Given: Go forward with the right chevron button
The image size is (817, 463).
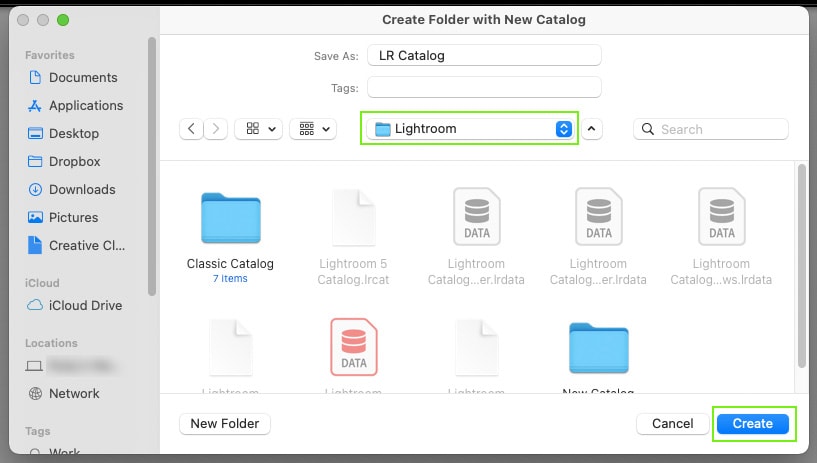Looking at the screenshot, I should (216, 129).
